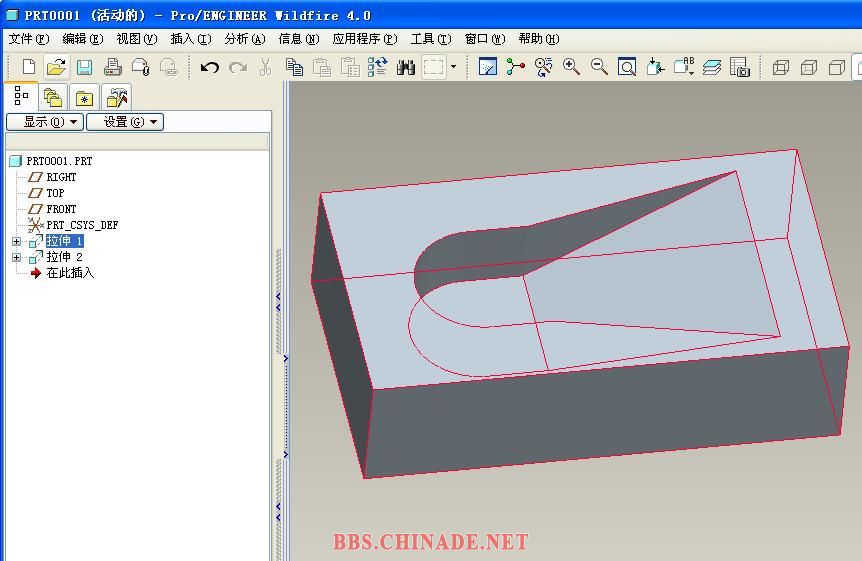Save the part with the floppy disk icon

pyautogui.click(x=84, y=67)
